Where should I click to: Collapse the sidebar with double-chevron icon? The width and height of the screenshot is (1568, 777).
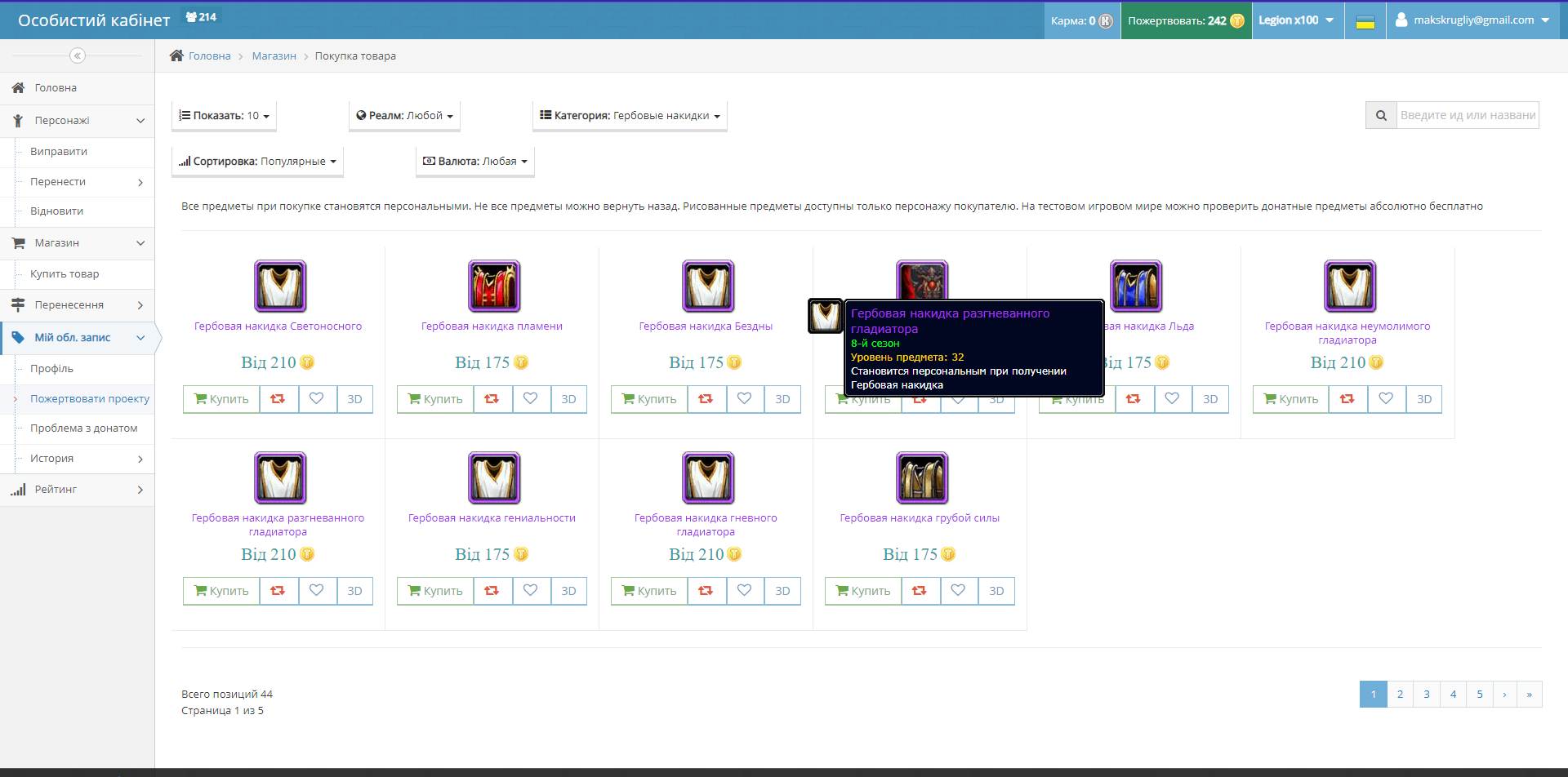click(78, 55)
